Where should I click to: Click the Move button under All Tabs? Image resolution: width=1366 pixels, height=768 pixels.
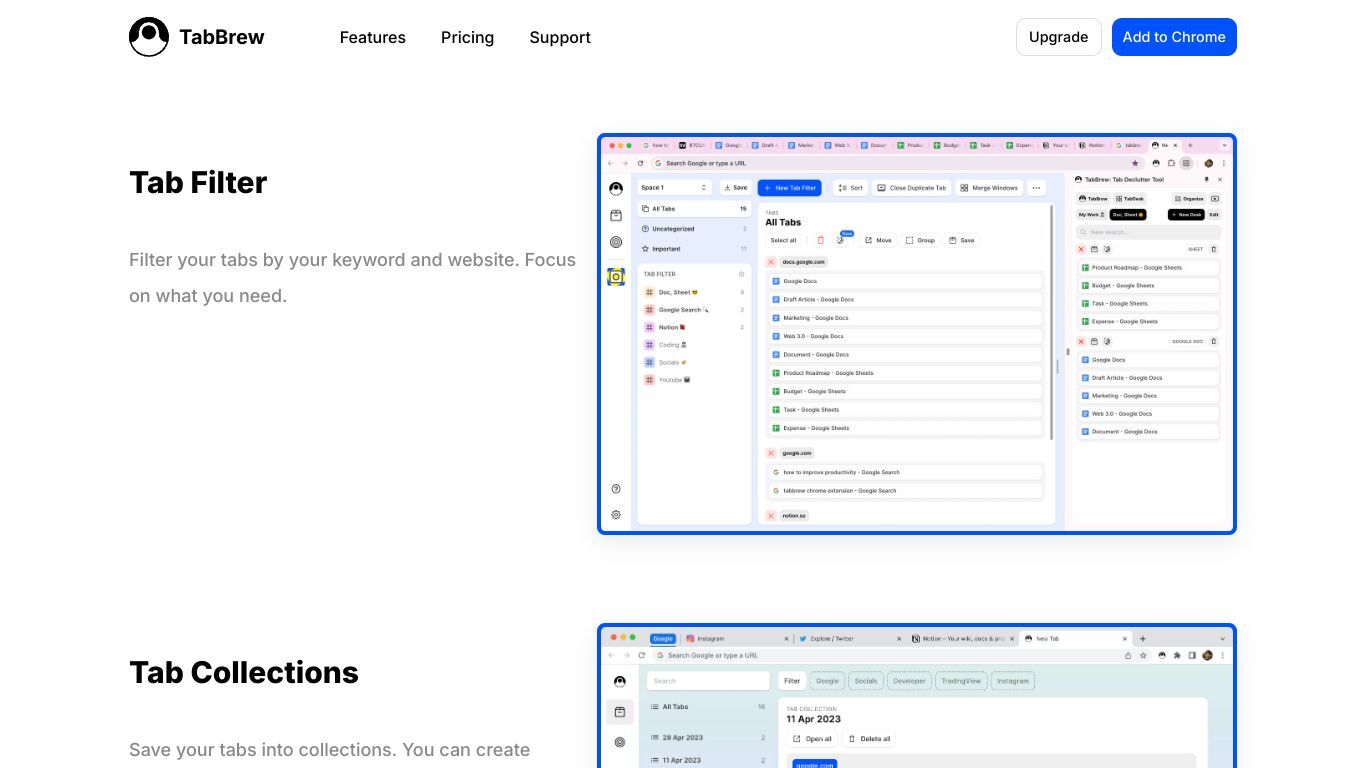[x=878, y=240]
